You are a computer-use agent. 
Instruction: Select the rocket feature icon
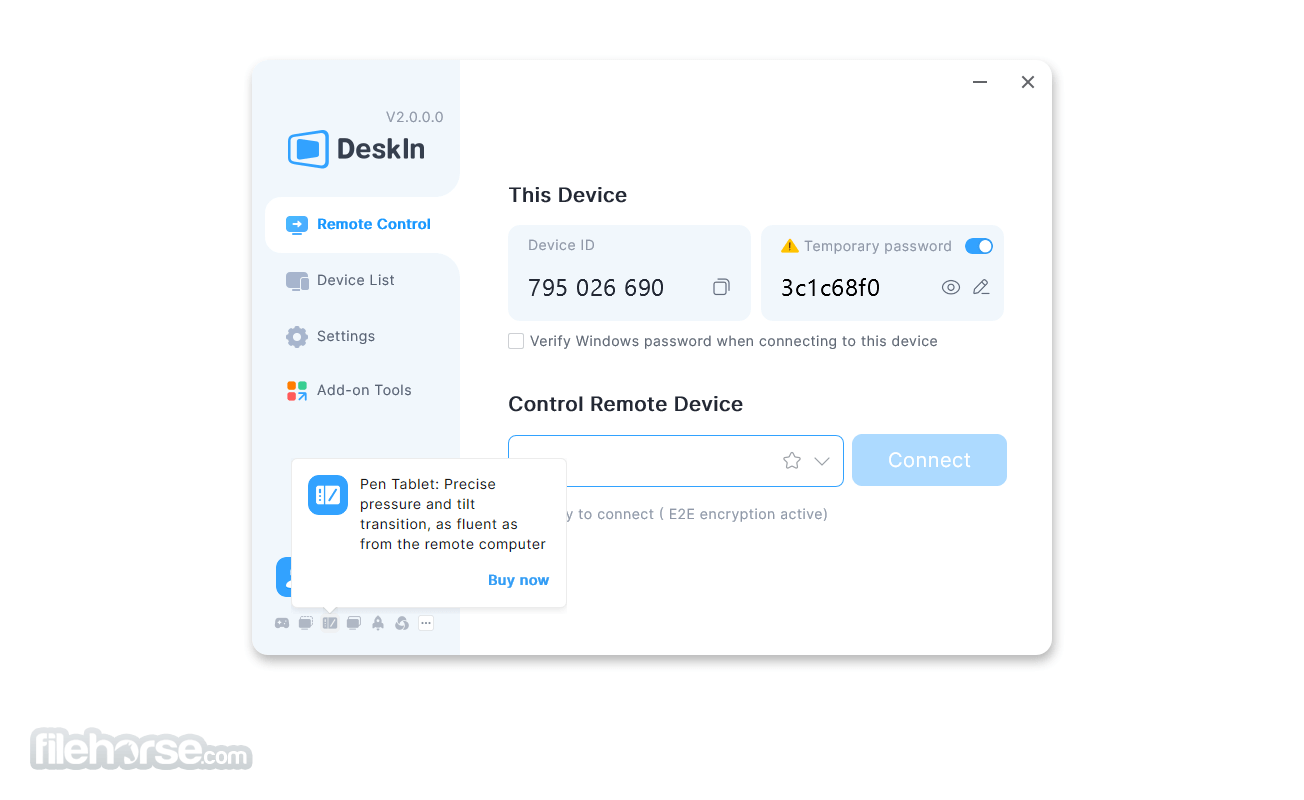tap(378, 623)
